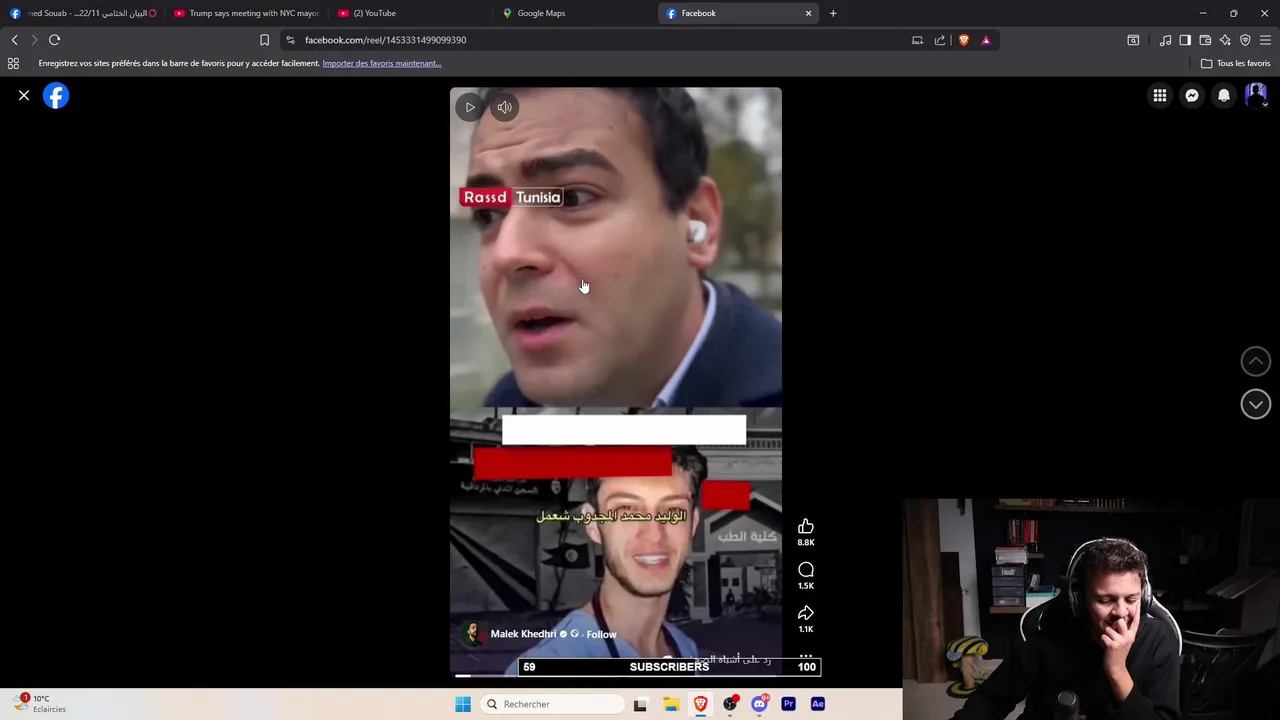The height and width of the screenshot is (720, 1280).
Task: Open the account profile menu
Action: click(1256, 95)
